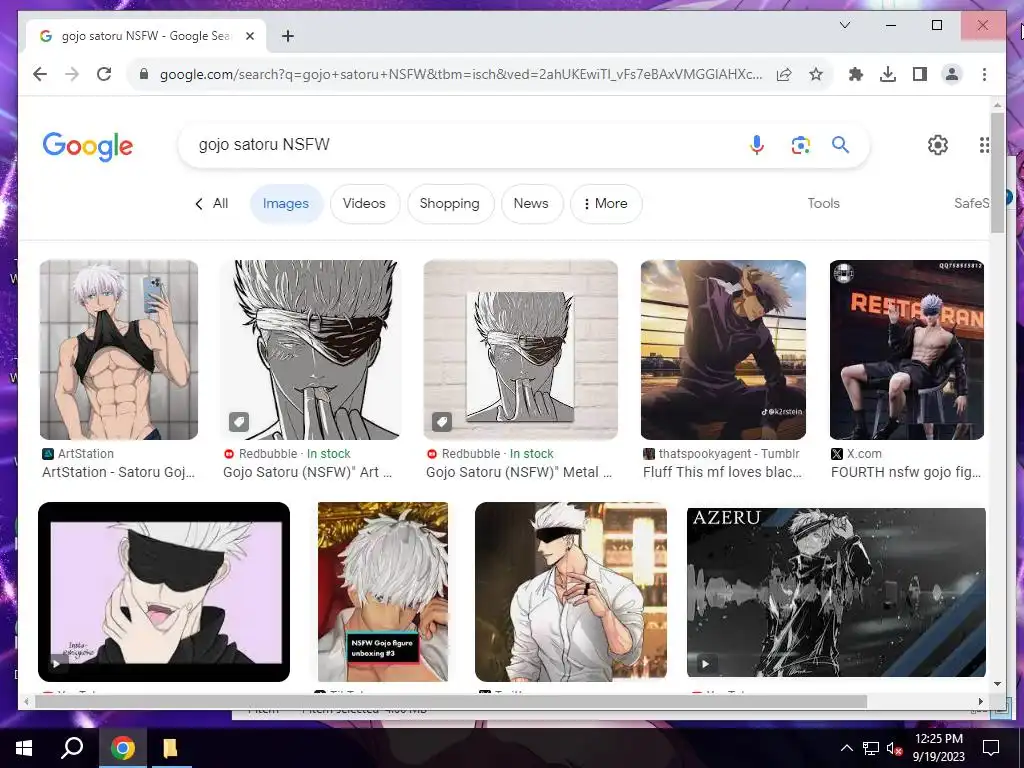Open the Redbubble Art print thumbnail
The width and height of the screenshot is (1024, 768).
(312, 350)
